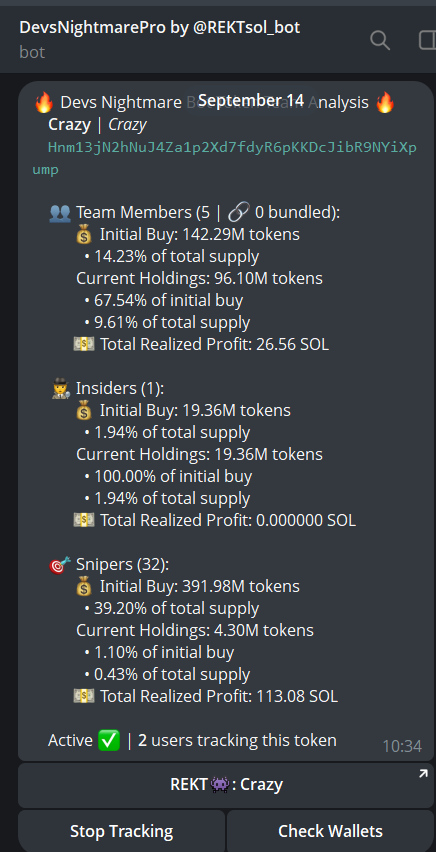Click the September 14 date badge

(251, 101)
